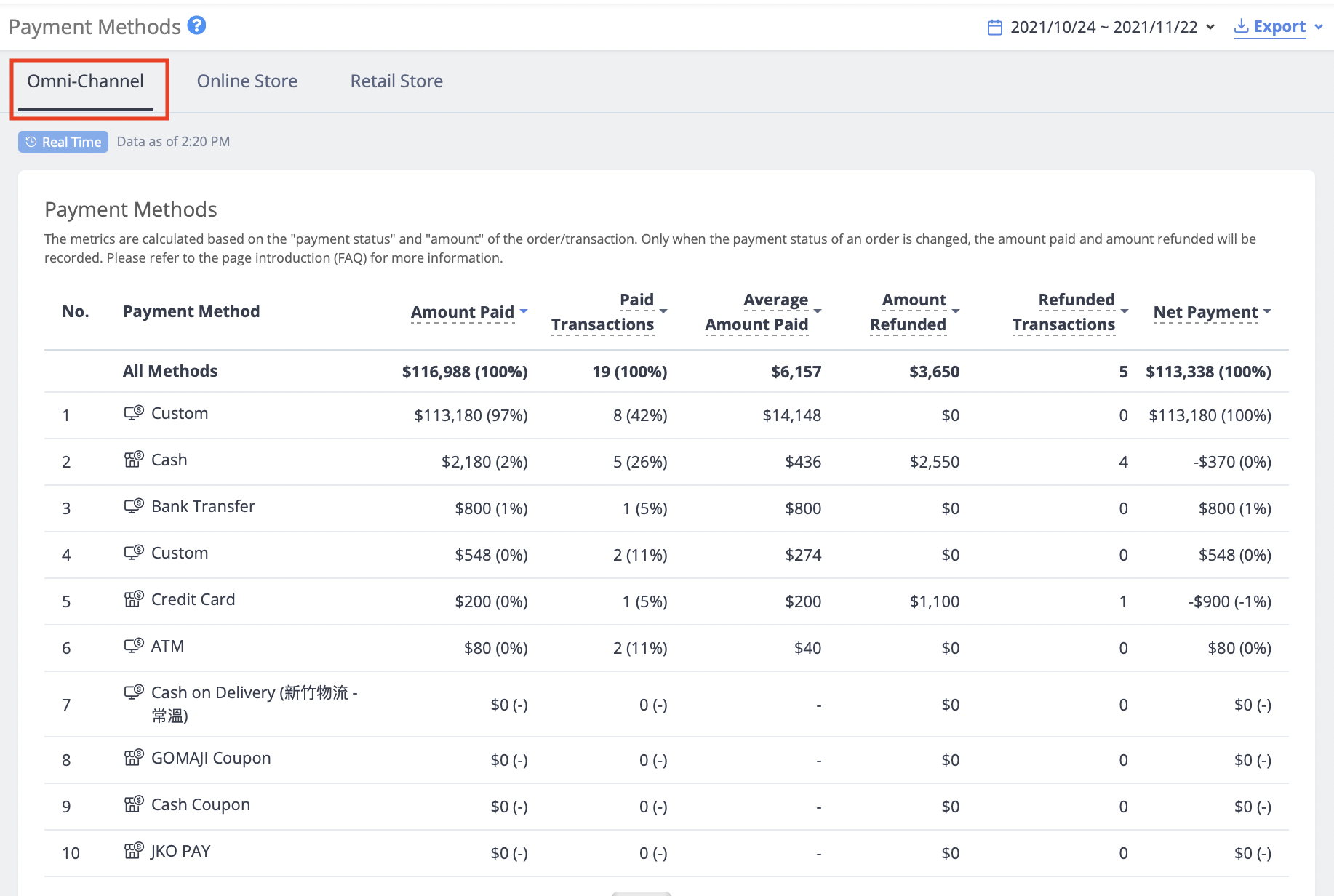Click the online icon for row 1 Custom

[x=134, y=413]
